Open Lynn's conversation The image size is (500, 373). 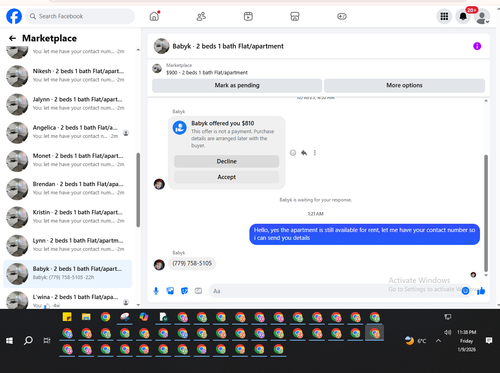67,245
